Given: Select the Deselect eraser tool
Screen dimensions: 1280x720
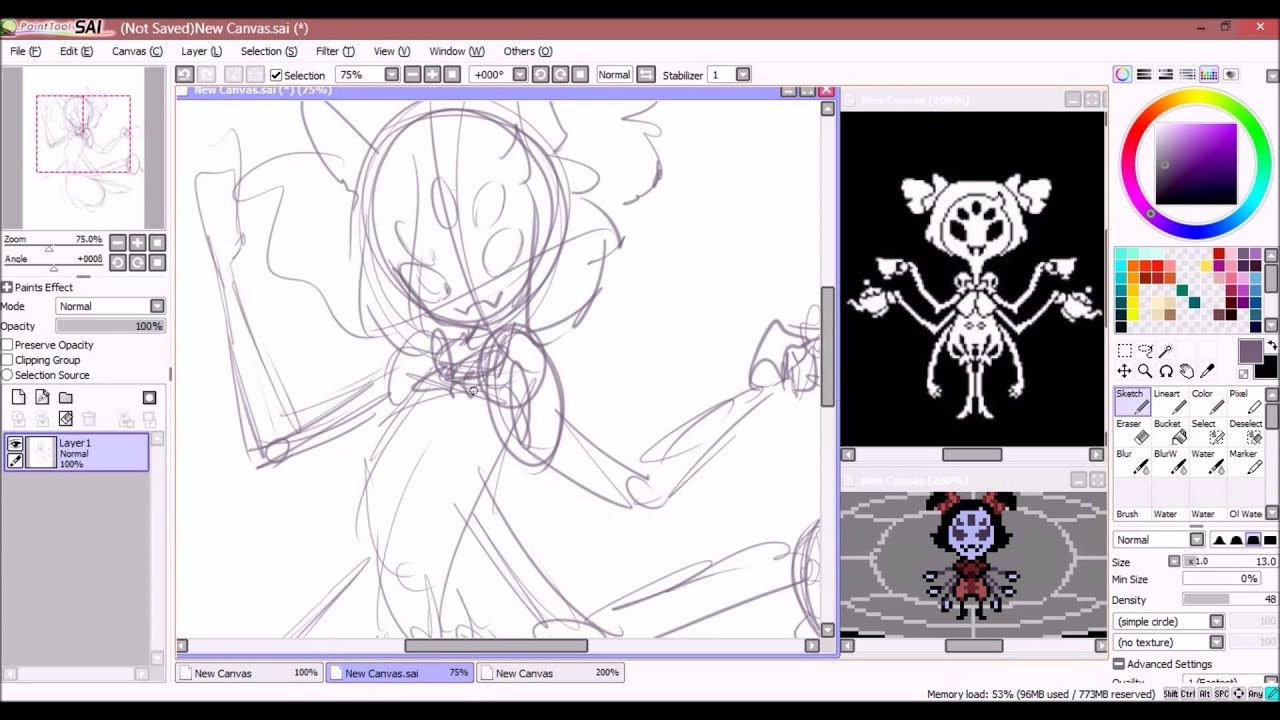Looking at the screenshot, I should click(1246, 431).
